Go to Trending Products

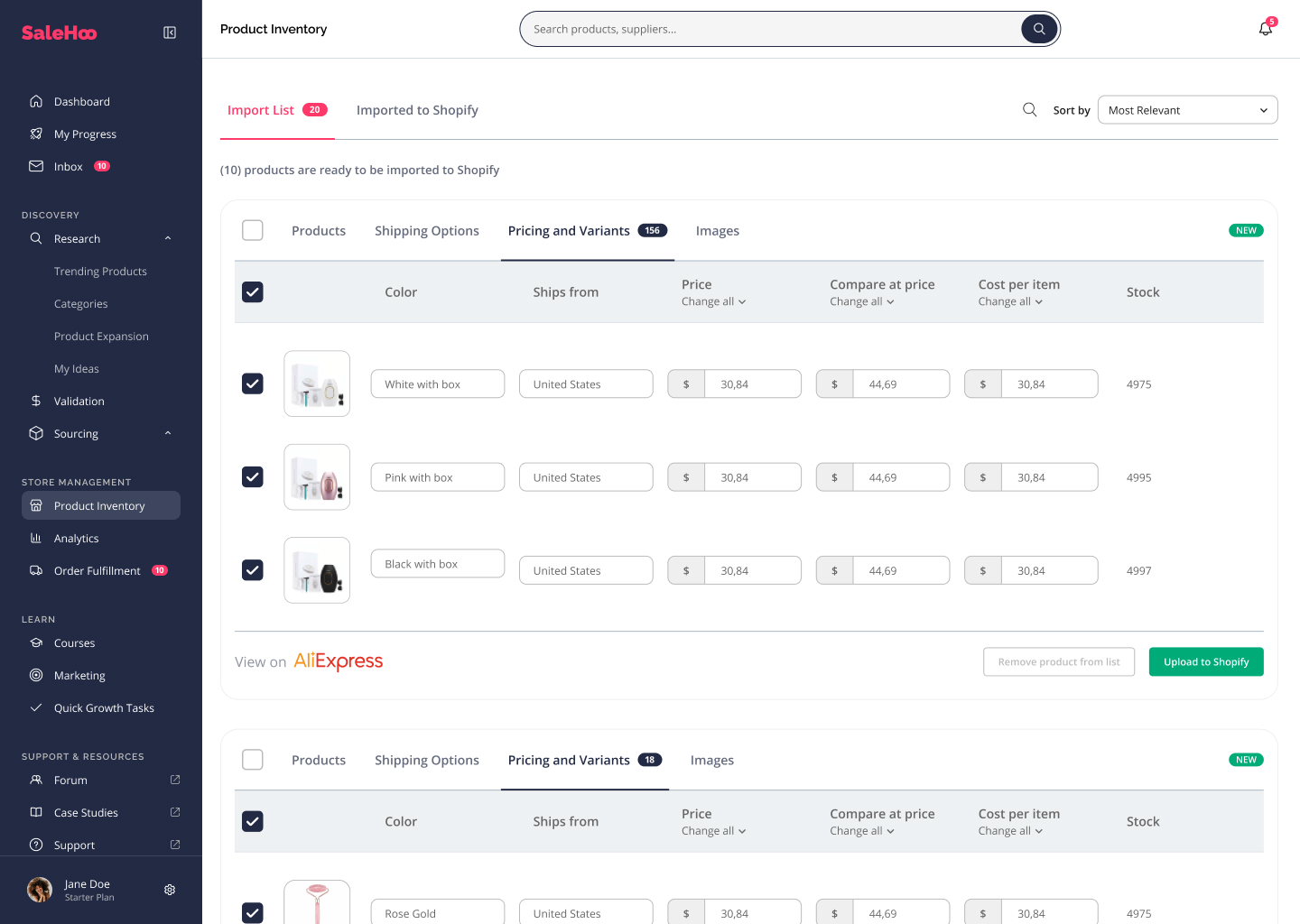click(x=100, y=271)
